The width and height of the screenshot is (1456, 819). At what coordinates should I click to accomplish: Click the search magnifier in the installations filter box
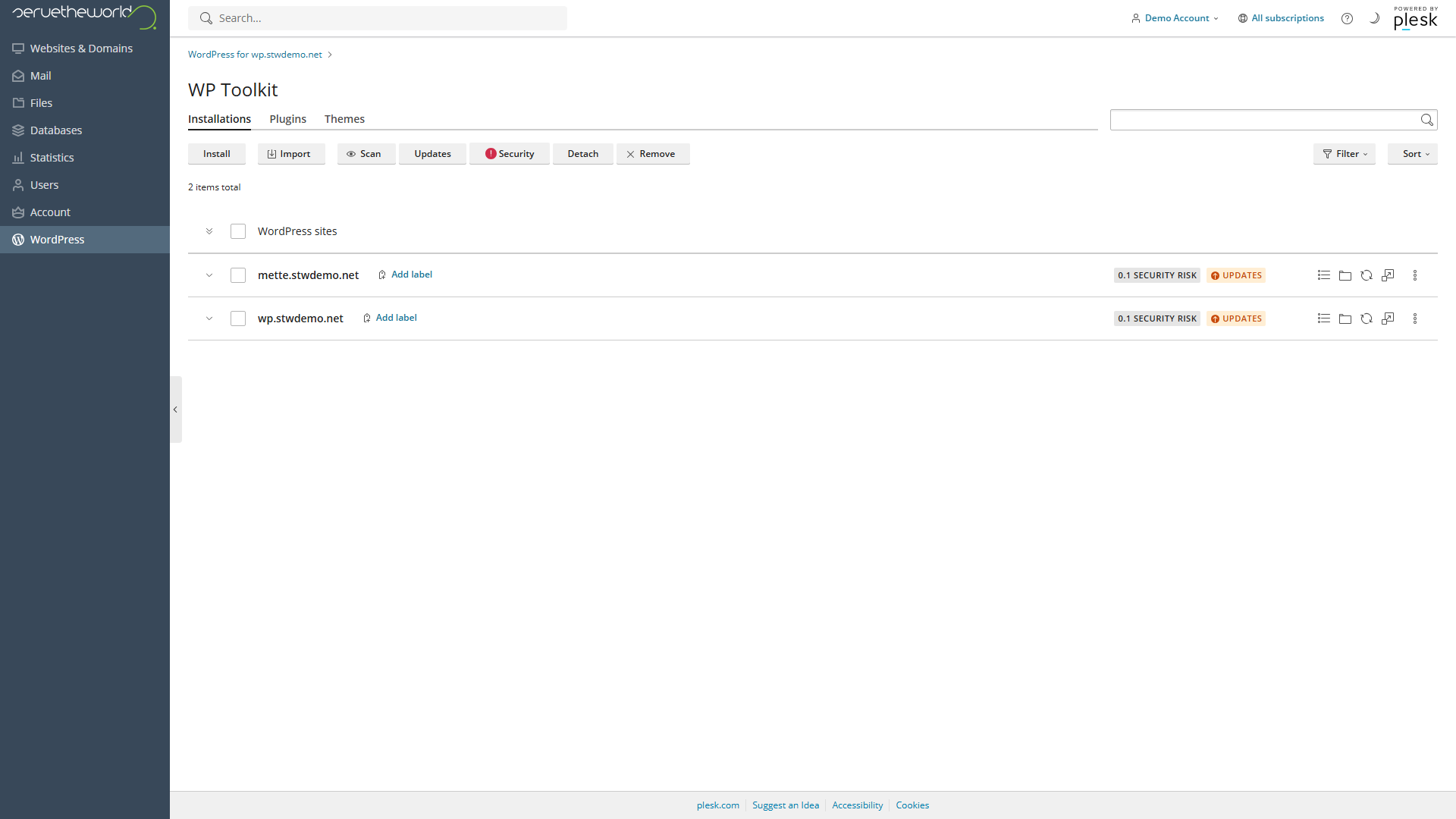point(1426,120)
